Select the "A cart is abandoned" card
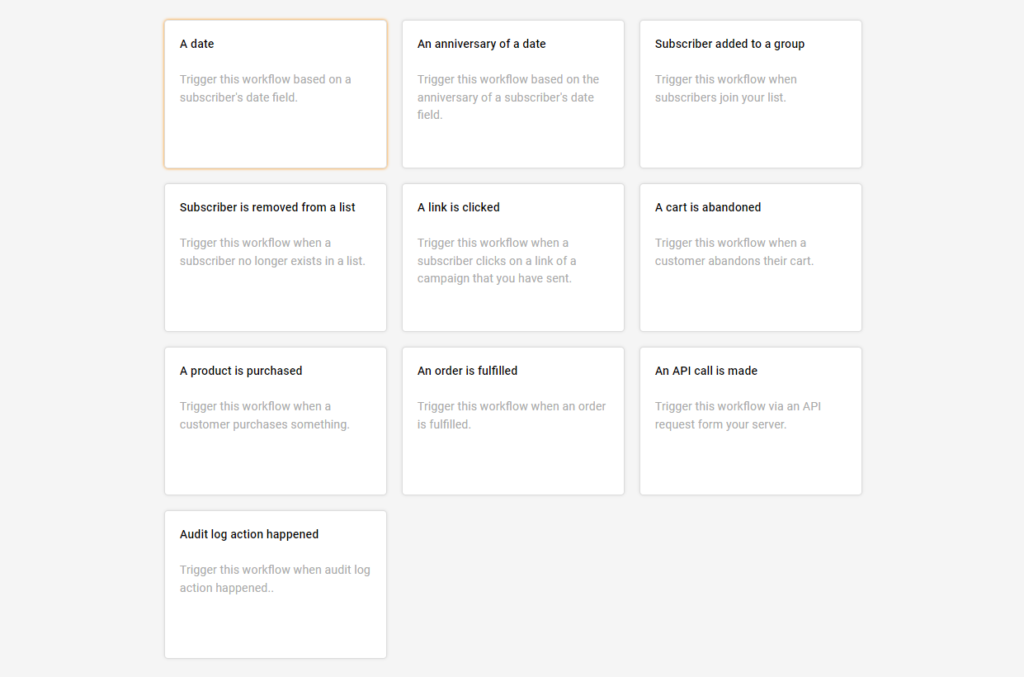This screenshot has width=1024, height=677. tap(750, 257)
